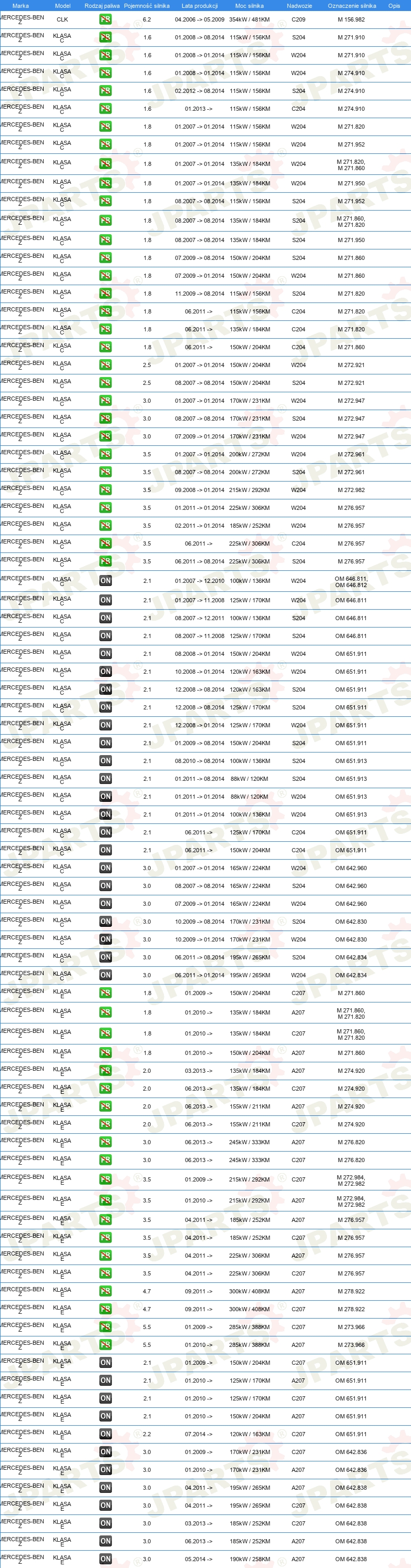The image size is (411, 1568).
Task: Click the production years 08.2007 -> 11.2008
Action: tap(200, 636)
